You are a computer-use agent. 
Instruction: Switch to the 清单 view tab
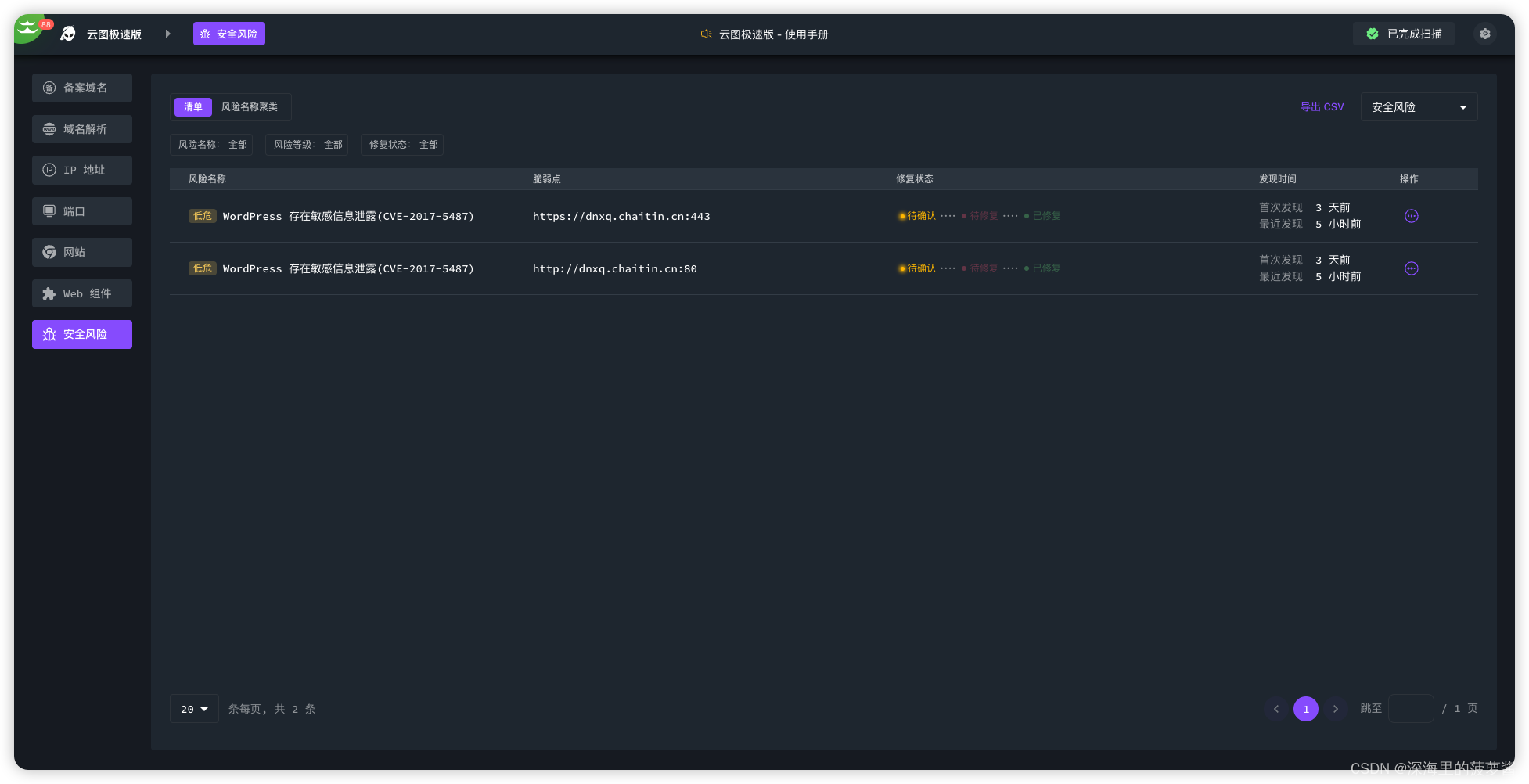coord(193,107)
